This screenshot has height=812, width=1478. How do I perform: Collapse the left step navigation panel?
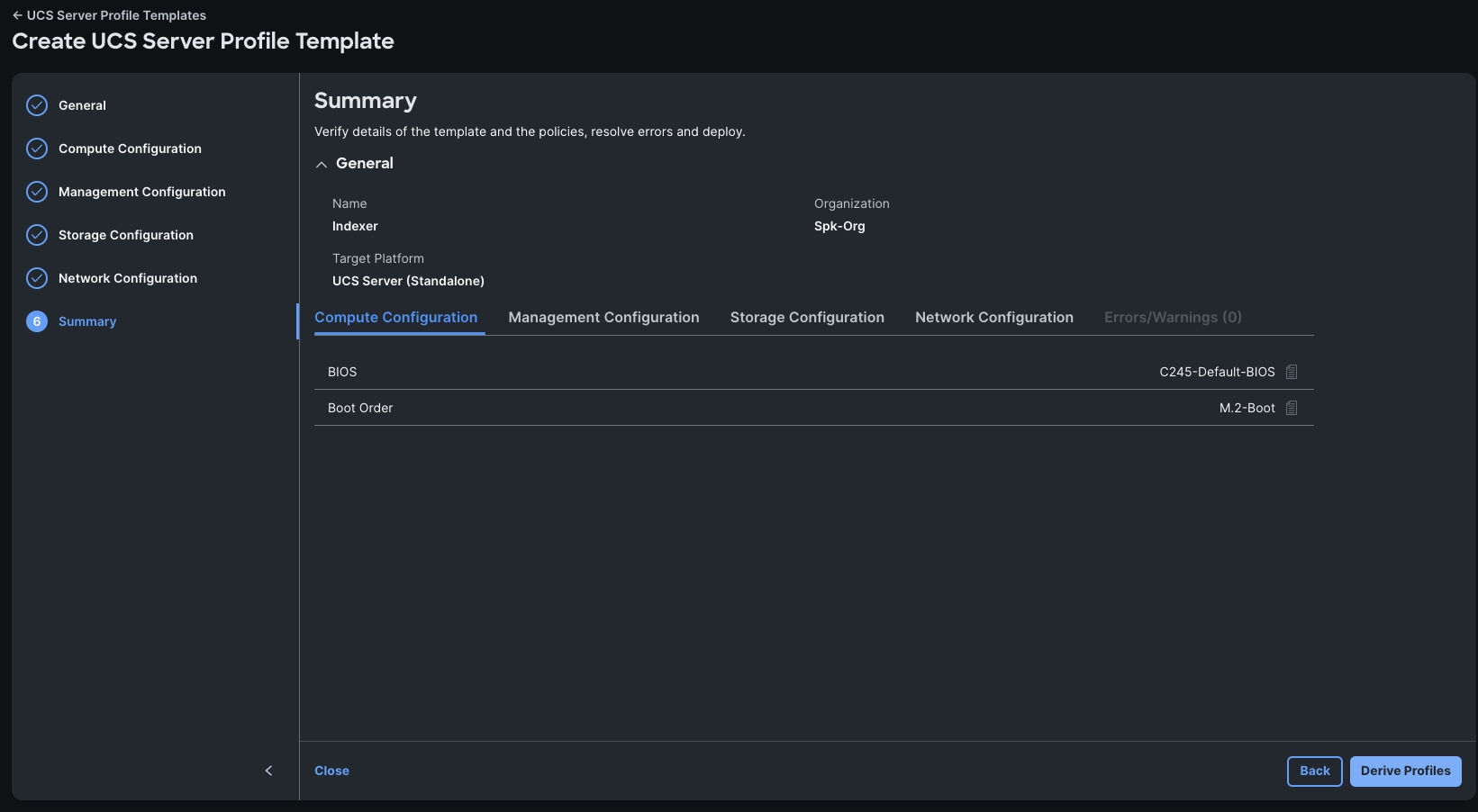tap(267, 771)
